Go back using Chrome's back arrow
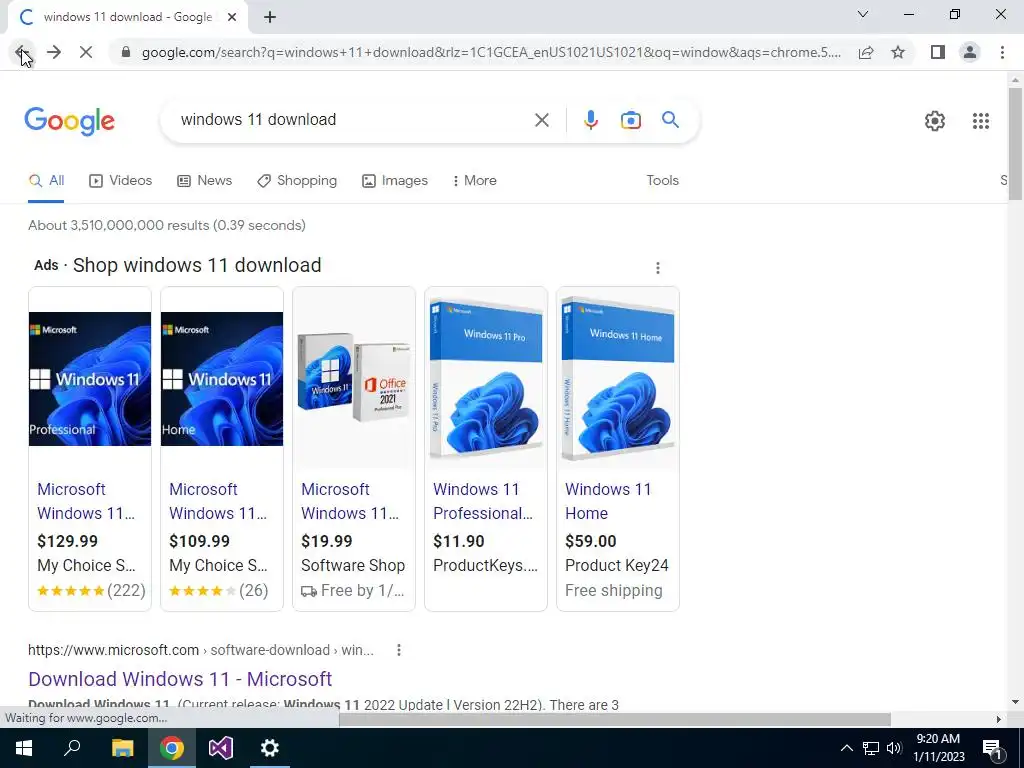 tap(22, 52)
